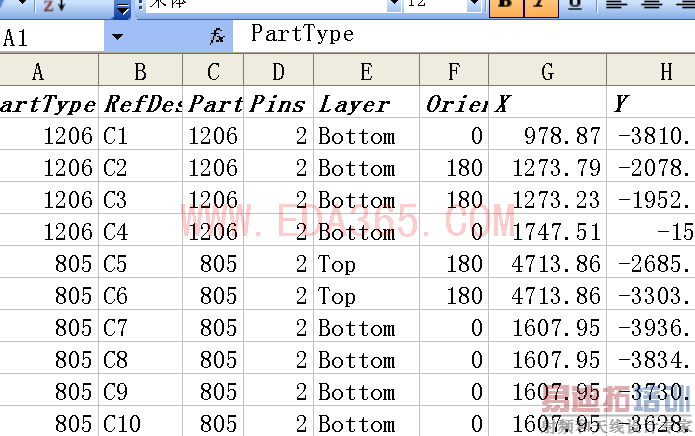The image size is (695, 436).
Task: Click orientation 0 in C8 row
Action: coord(454,358)
